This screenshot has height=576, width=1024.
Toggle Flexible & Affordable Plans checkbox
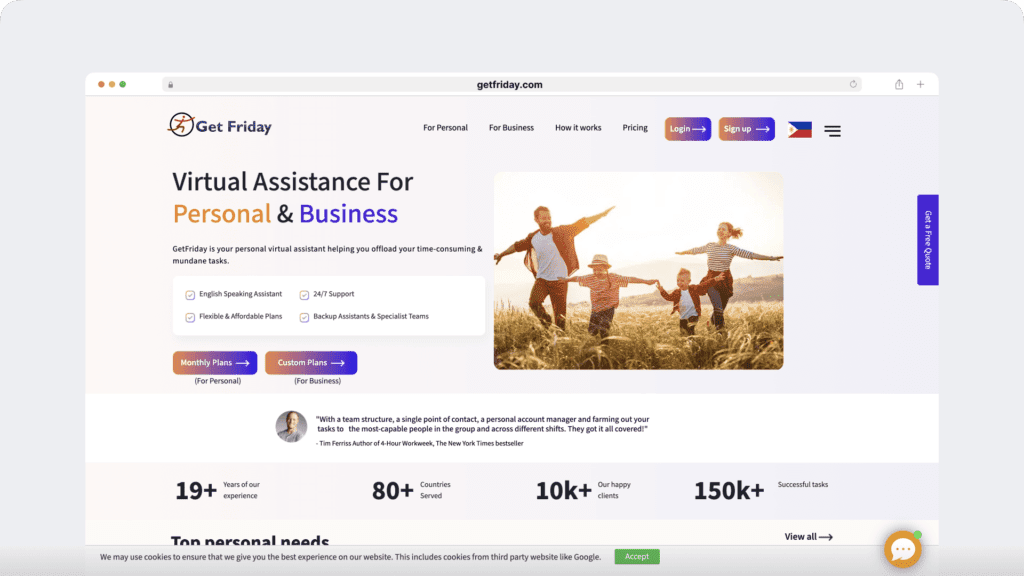(190, 317)
